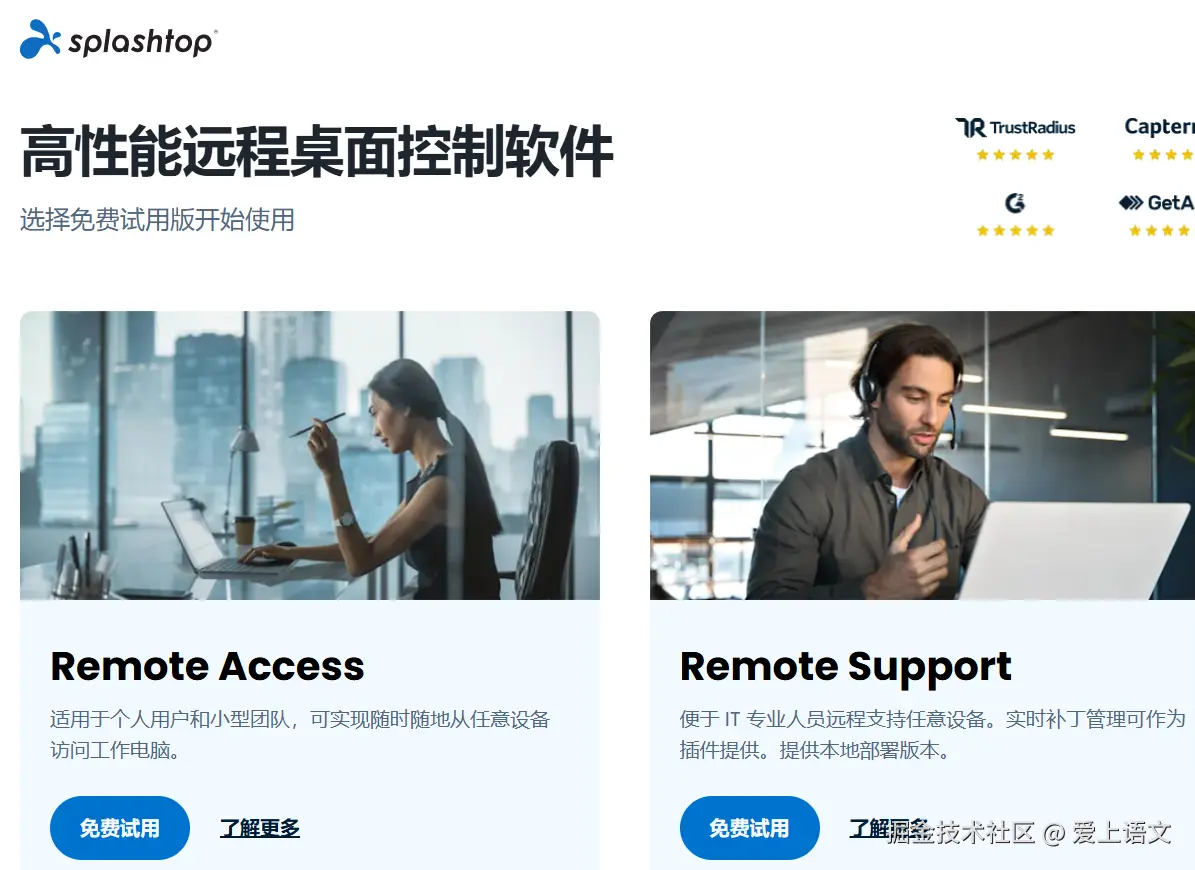Start the Remote Support free trial (免费试用)
This screenshot has height=870, width=1195.
749,828
